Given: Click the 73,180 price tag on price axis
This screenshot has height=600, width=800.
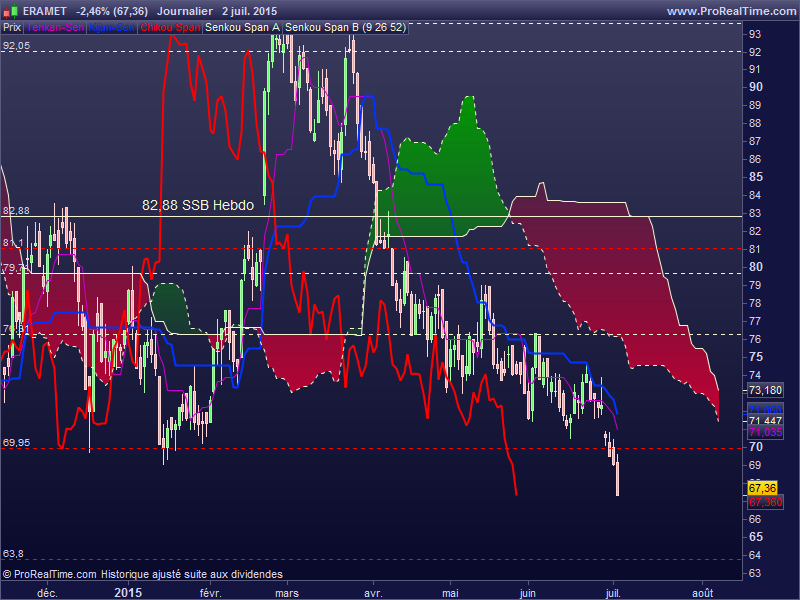Looking at the screenshot, I should pos(765,390).
